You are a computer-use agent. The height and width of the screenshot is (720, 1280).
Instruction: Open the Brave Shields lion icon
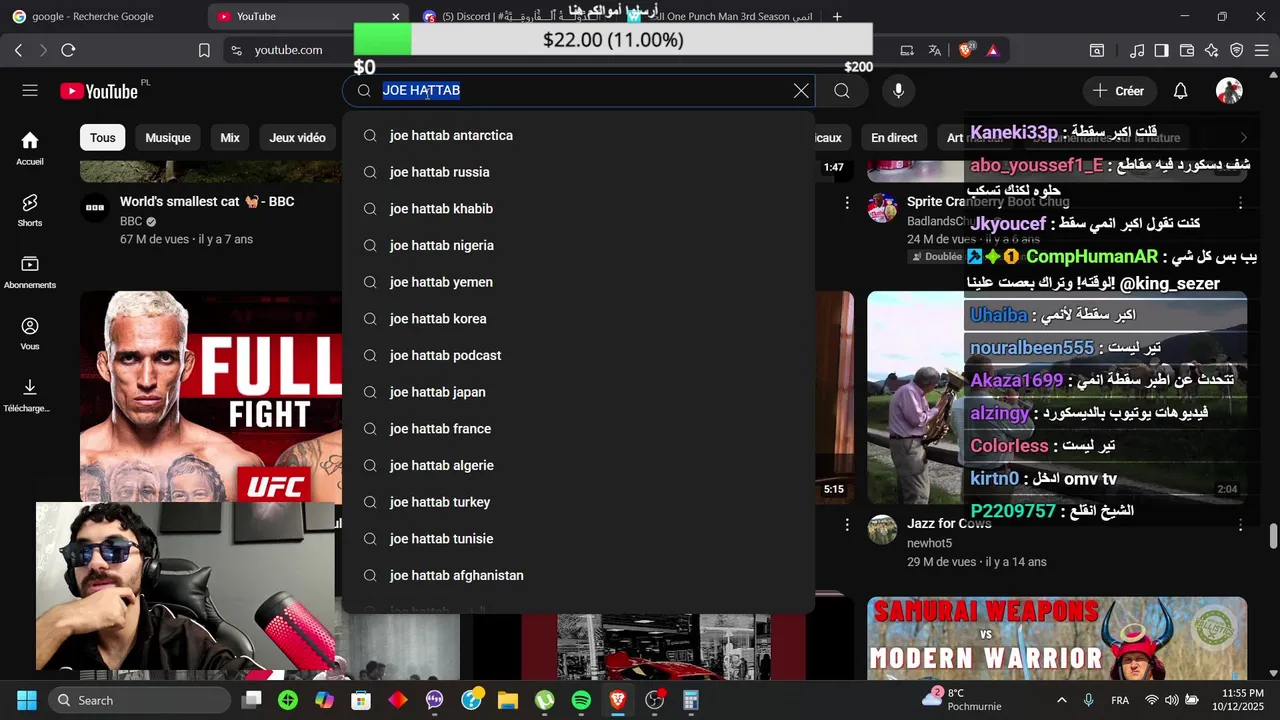pyautogui.click(x=966, y=50)
